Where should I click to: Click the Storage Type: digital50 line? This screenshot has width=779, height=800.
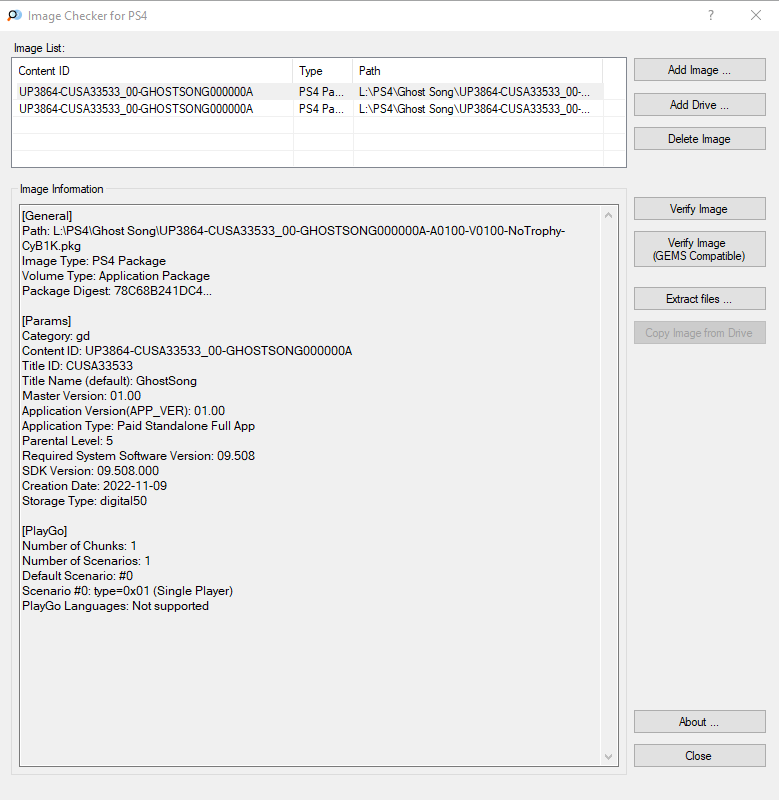85,501
